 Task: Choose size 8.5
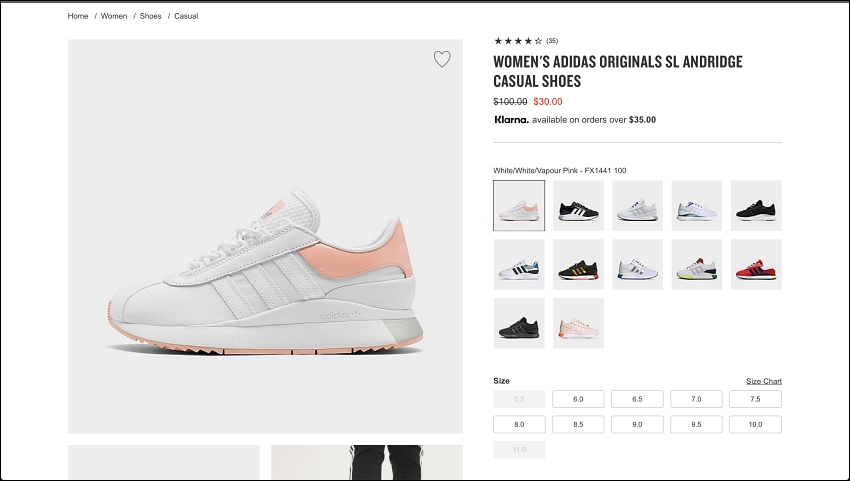(x=578, y=425)
